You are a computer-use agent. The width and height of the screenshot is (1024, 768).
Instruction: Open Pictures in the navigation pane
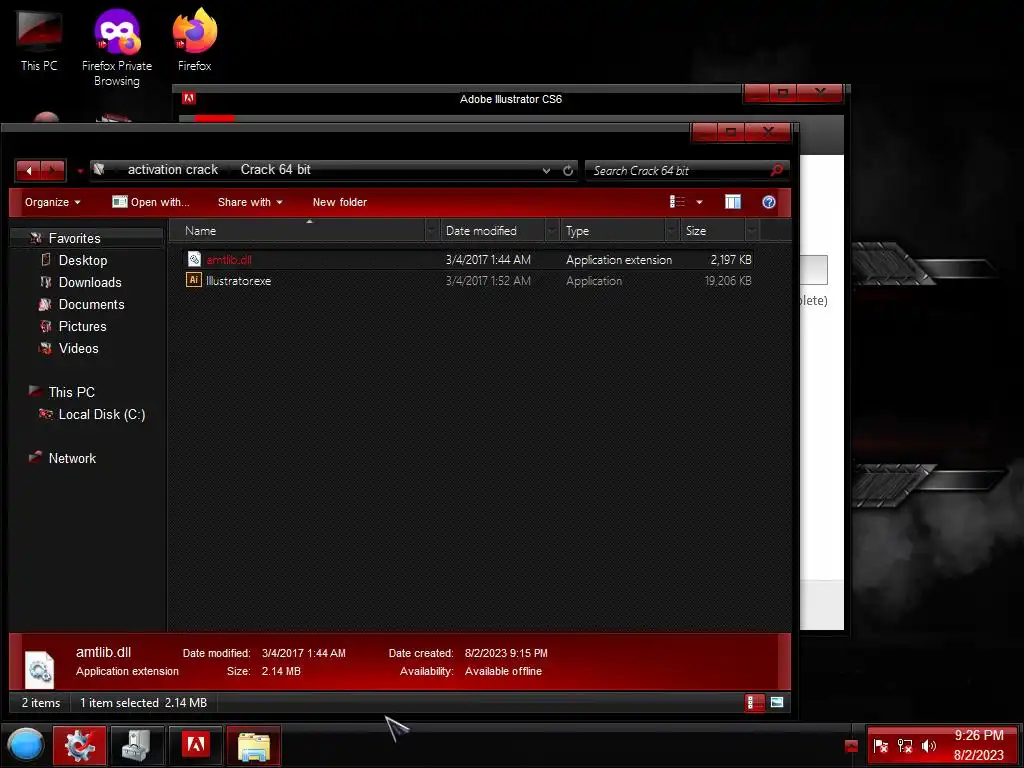coord(82,326)
